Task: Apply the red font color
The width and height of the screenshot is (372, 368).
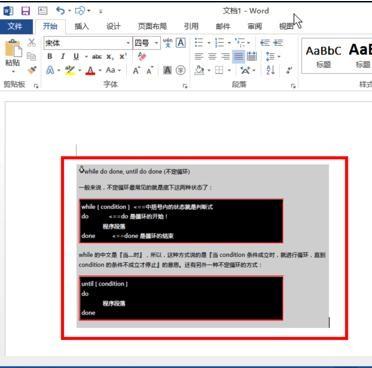Action: 90,70
